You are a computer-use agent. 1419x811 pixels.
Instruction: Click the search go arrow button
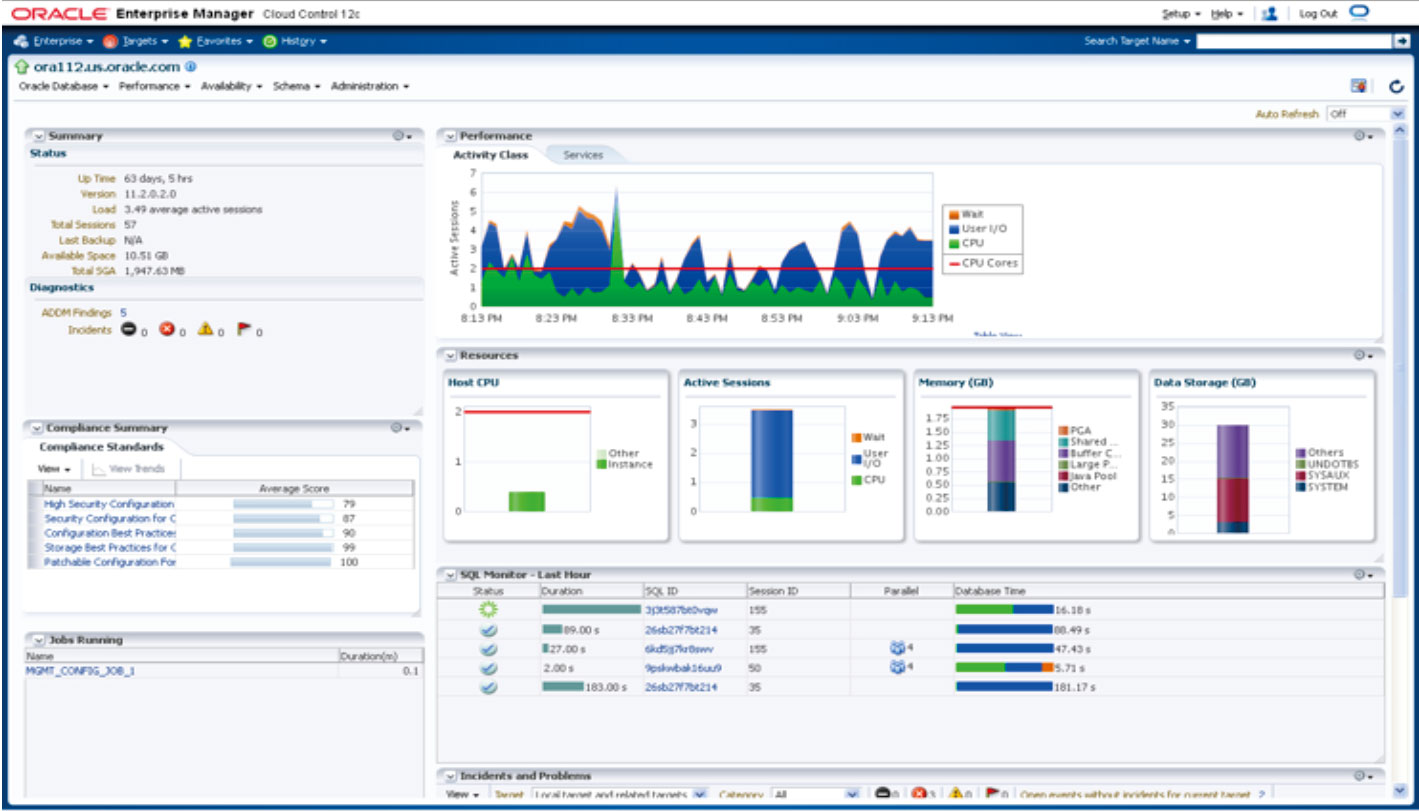1401,41
